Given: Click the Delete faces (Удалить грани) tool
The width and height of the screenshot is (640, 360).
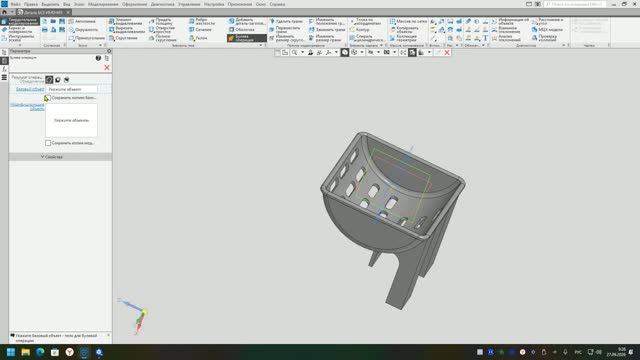Looking at the screenshot, I should pos(286,21).
